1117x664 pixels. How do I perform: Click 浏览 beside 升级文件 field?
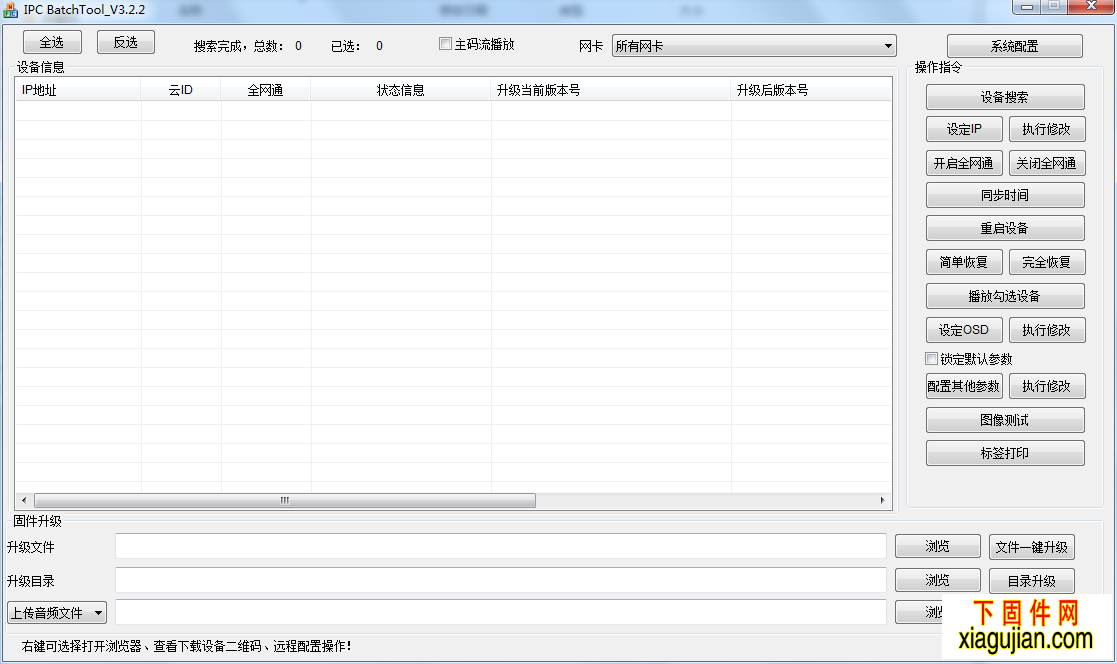click(x=937, y=546)
